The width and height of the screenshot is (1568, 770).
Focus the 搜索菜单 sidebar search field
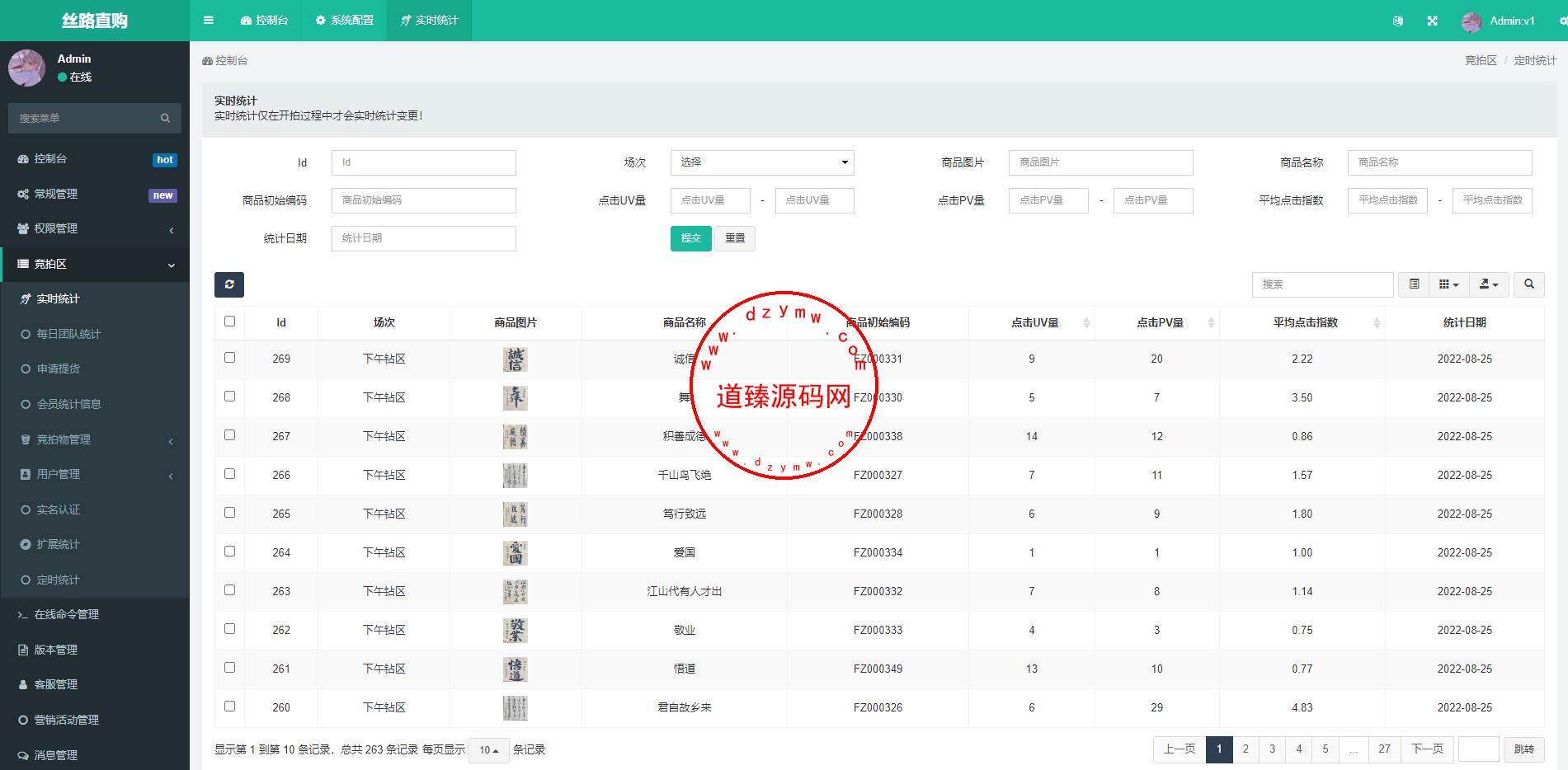(82, 118)
